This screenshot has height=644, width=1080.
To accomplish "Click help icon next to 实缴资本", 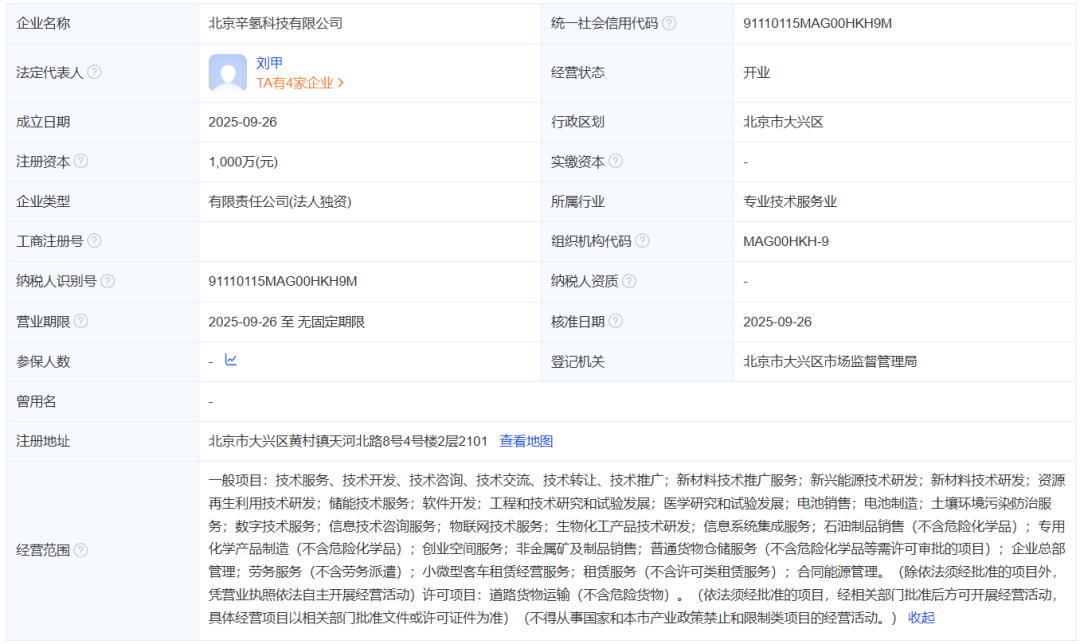I will pos(616,161).
